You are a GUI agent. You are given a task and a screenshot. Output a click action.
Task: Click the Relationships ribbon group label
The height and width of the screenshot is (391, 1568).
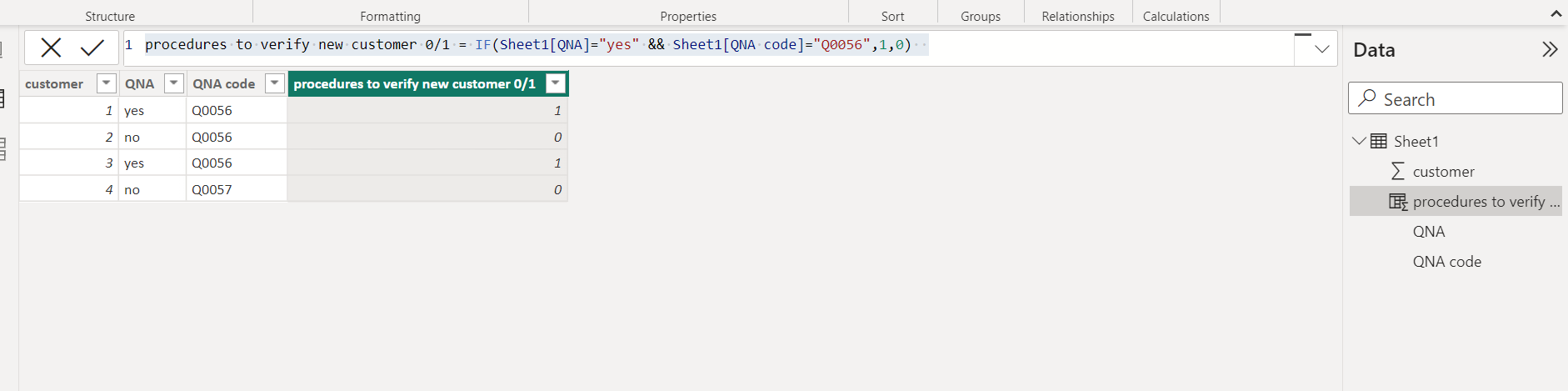(x=1078, y=16)
